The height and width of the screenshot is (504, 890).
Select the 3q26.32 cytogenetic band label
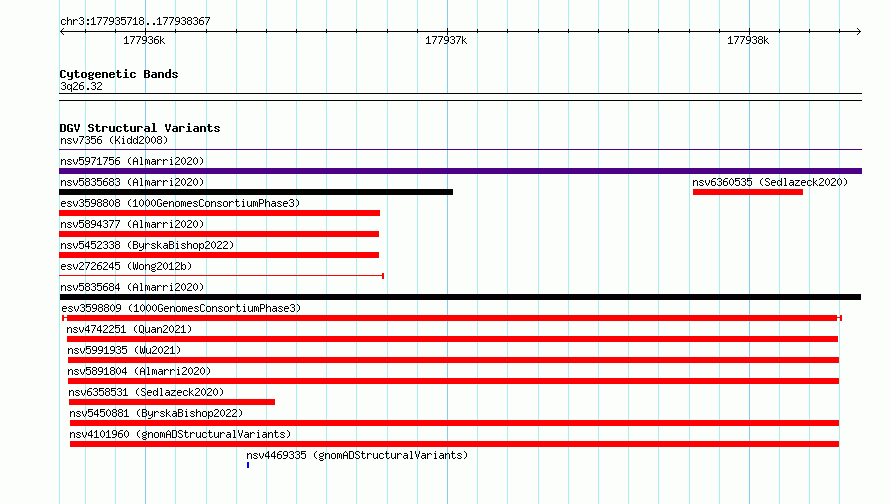[x=81, y=86]
